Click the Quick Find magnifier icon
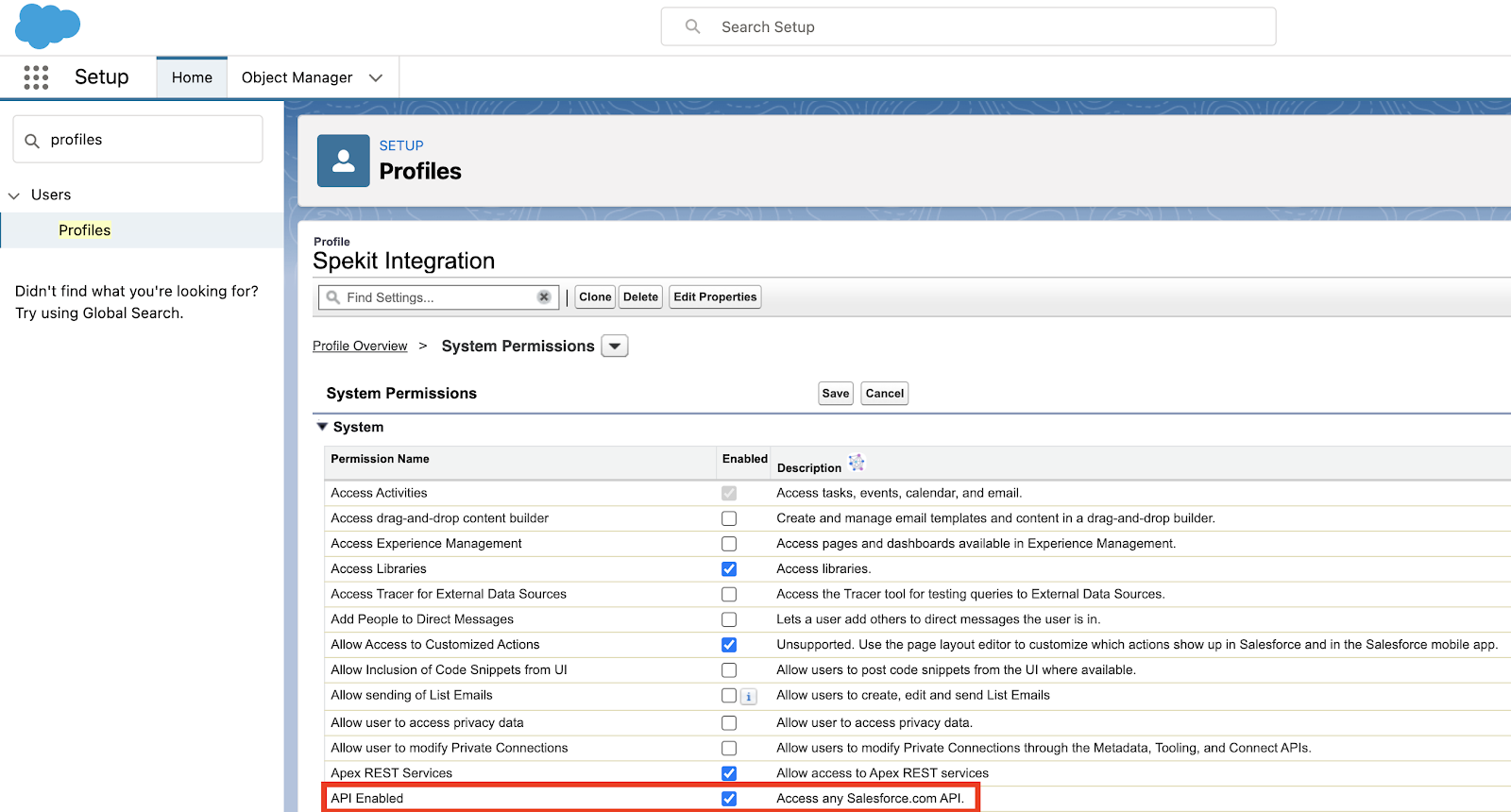Screen dimensions: 1511x812 tap(32, 141)
